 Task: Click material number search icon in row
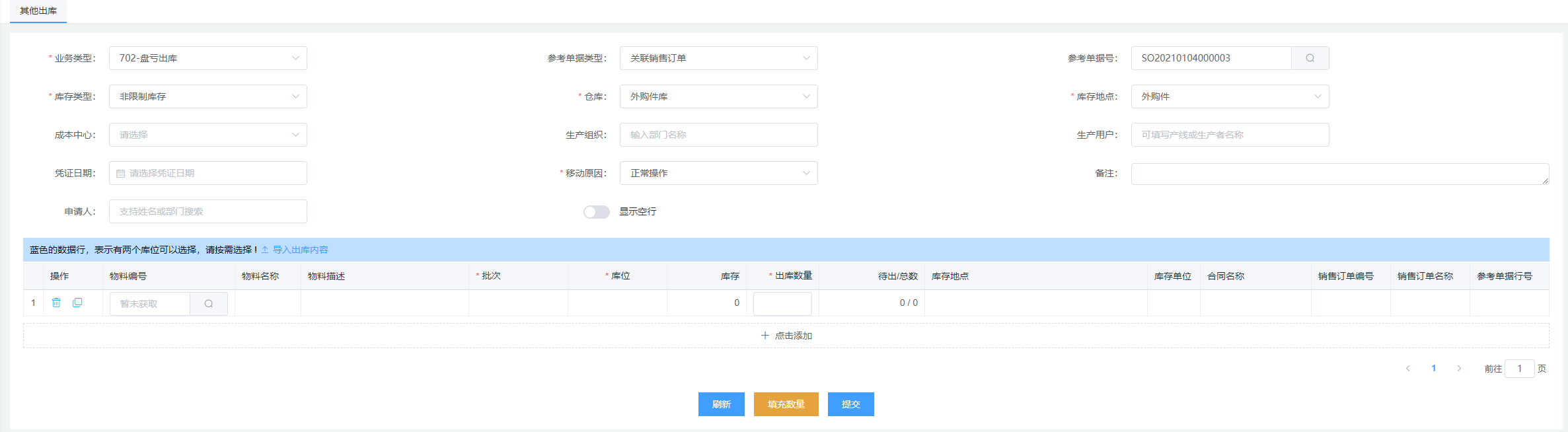[209, 304]
